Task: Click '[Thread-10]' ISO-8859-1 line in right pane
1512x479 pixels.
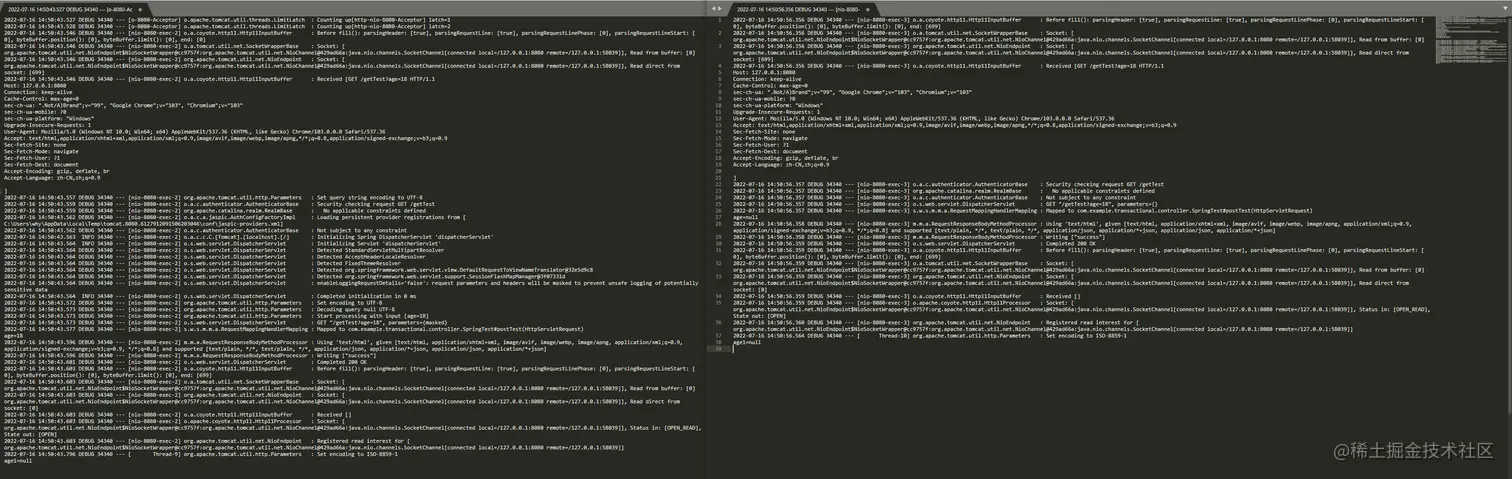Action: [930, 336]
